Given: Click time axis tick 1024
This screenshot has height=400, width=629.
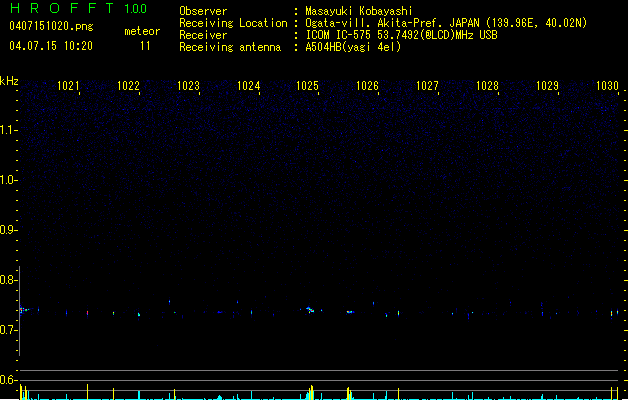Looking at the screenshot, I should (x=248, y=86).
